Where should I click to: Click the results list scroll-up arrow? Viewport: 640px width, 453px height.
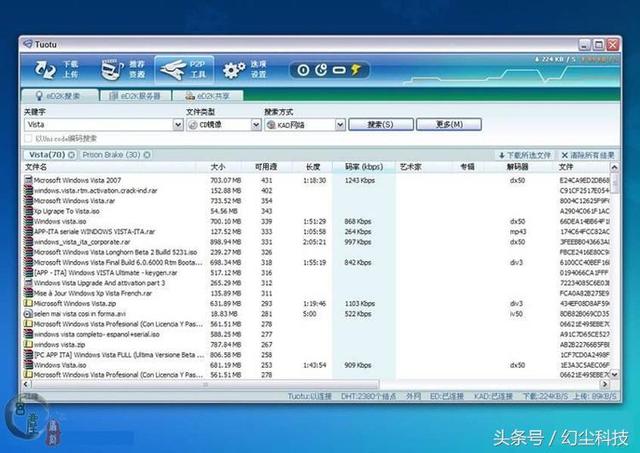614,167
